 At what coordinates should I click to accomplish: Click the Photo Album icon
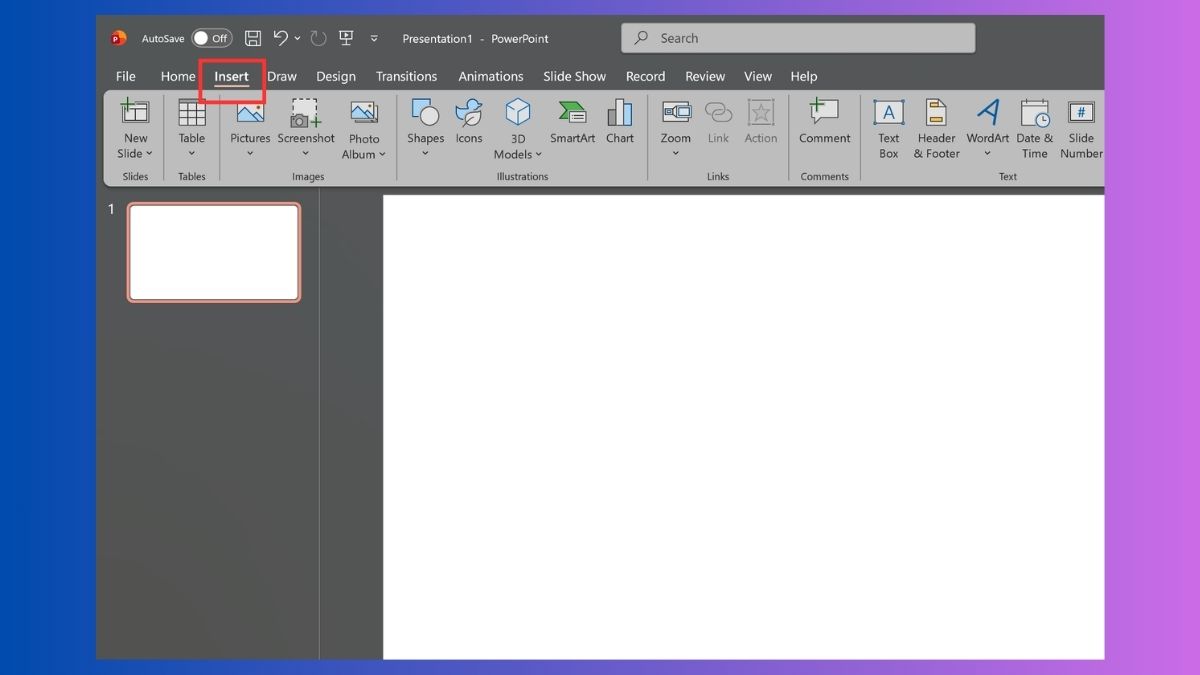pos(364,112)
